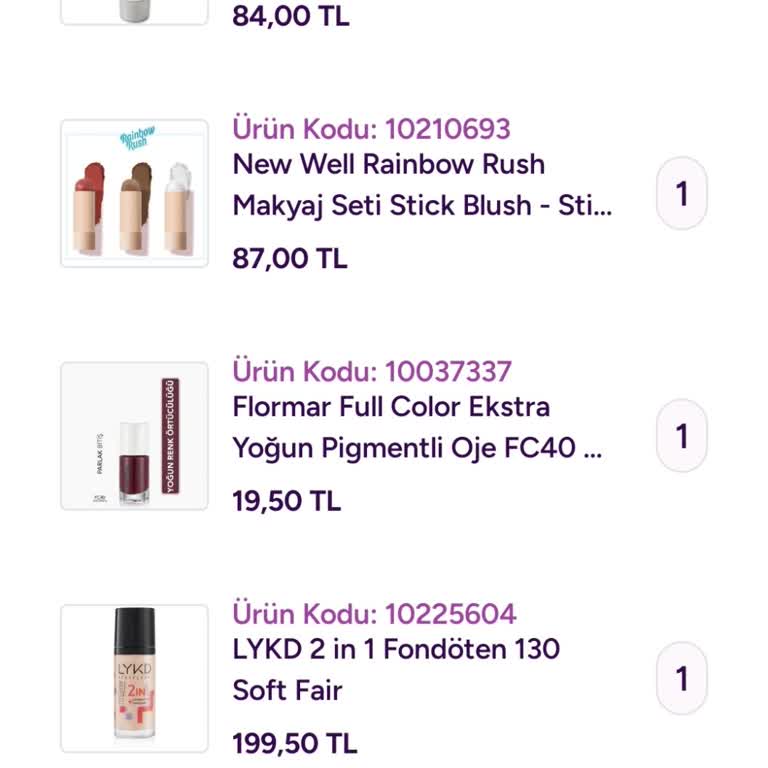Tap the 'Soft Fair' shade text
The width and height of the screenshot is (768, 768).
(x=288, y=690)
